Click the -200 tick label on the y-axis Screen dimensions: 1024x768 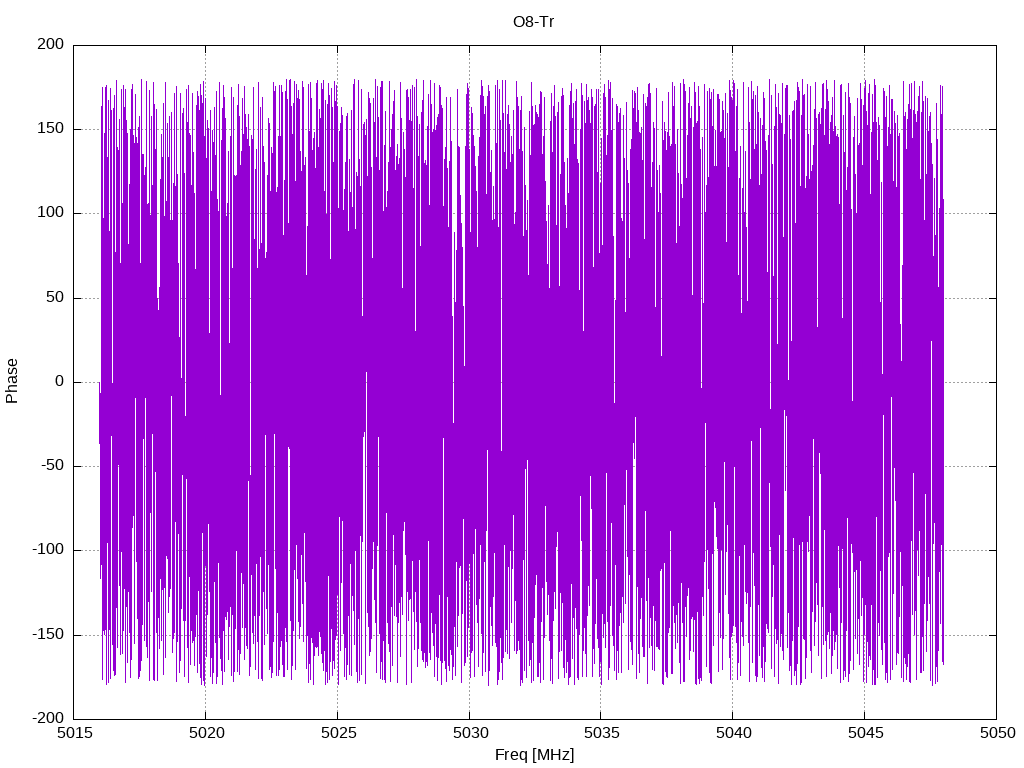[48, 718]
